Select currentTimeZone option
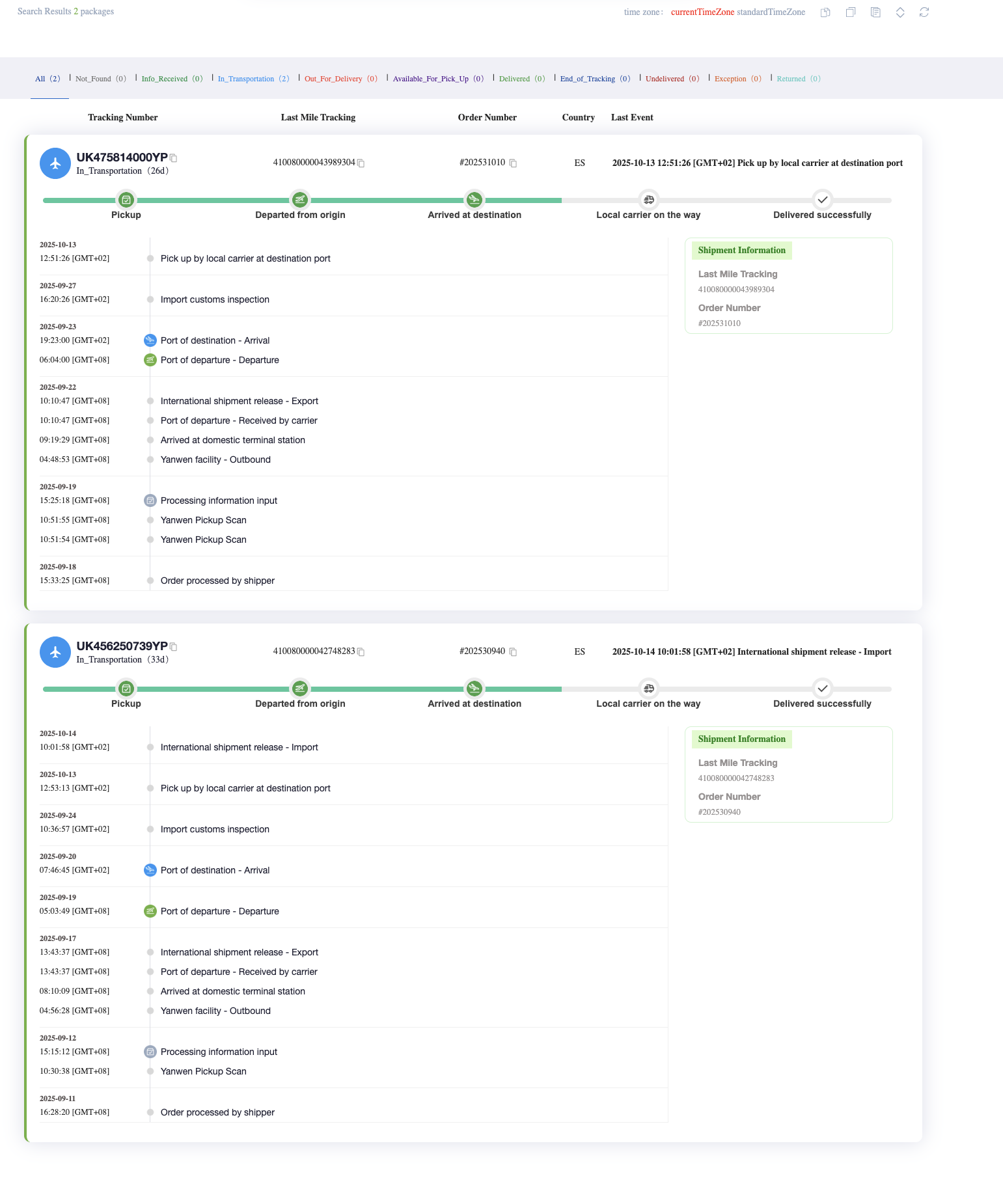This screenshot has height=1204, width=1003. click(702, 12)
